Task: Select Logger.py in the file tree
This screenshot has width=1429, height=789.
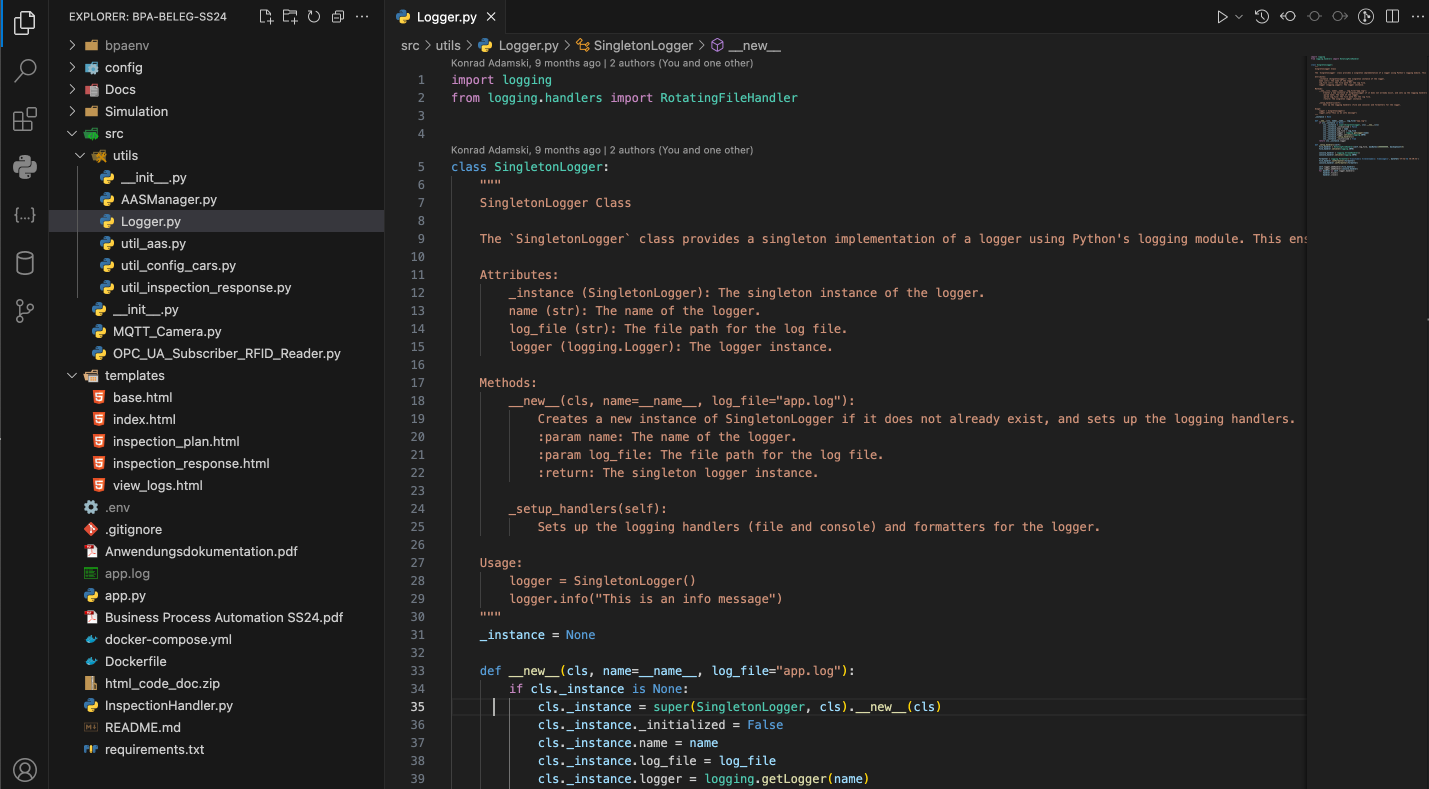Action: coord(216,221)
